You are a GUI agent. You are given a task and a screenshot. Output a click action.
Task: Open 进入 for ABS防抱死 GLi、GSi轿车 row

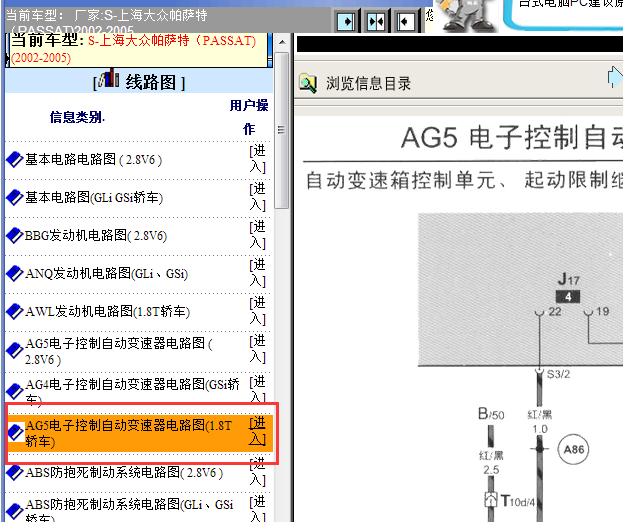[257, 508]
